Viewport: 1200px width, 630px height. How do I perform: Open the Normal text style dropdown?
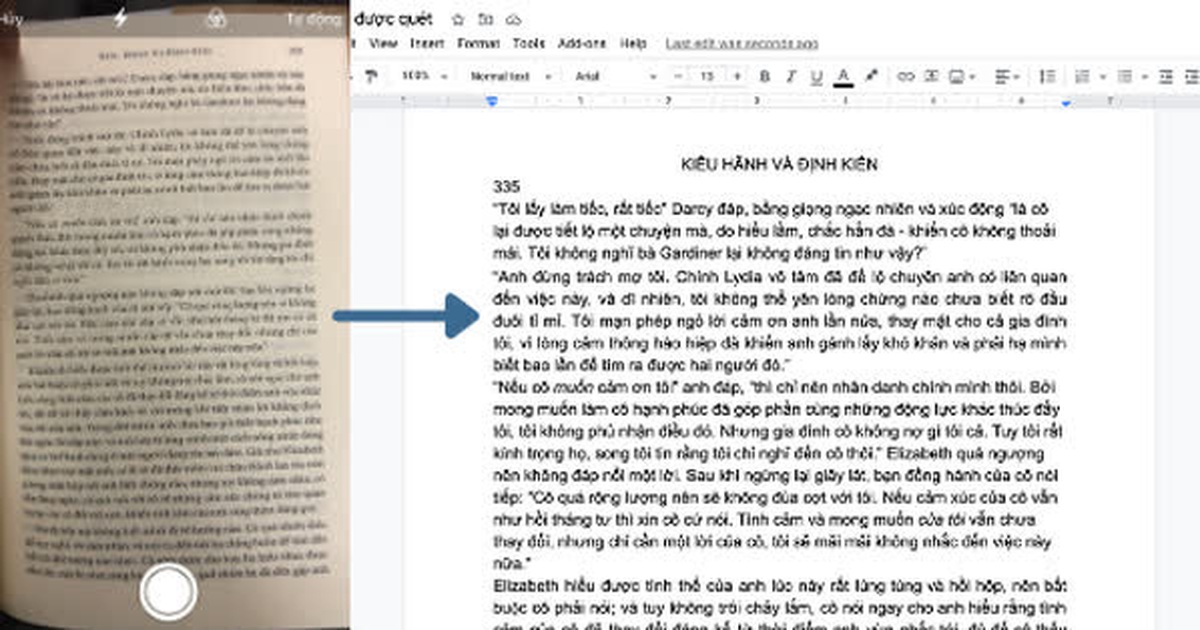[510, 76]
